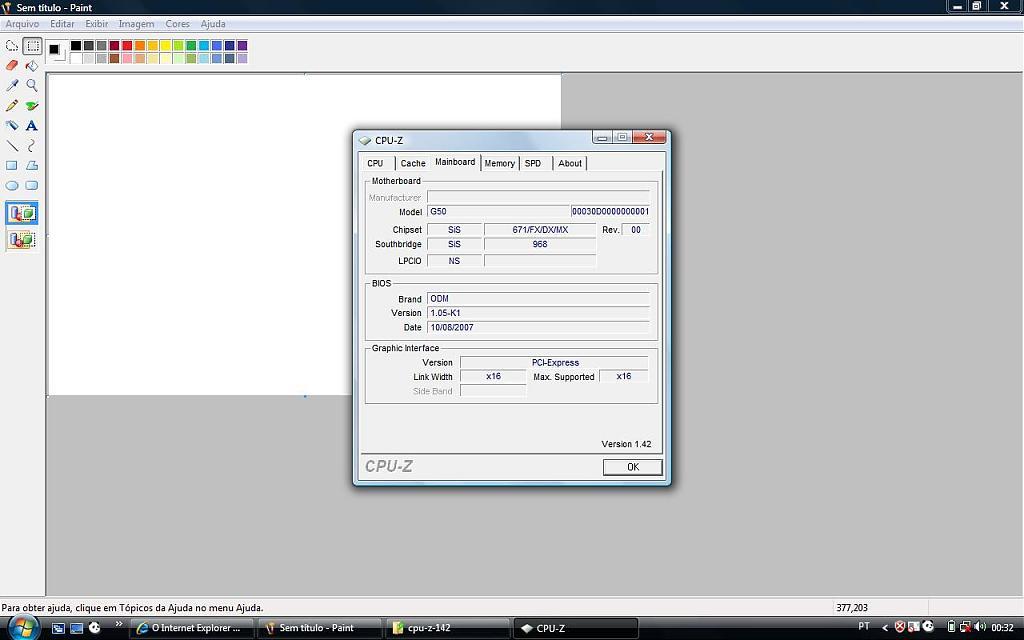The image size is (1024, 640).
Task: Choose the Curve tool in Paint
Action: [x=32, y=146]
